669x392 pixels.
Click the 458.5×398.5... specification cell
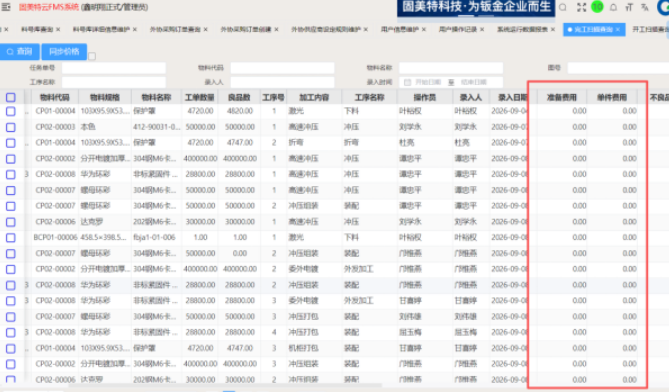coord(103,237)
